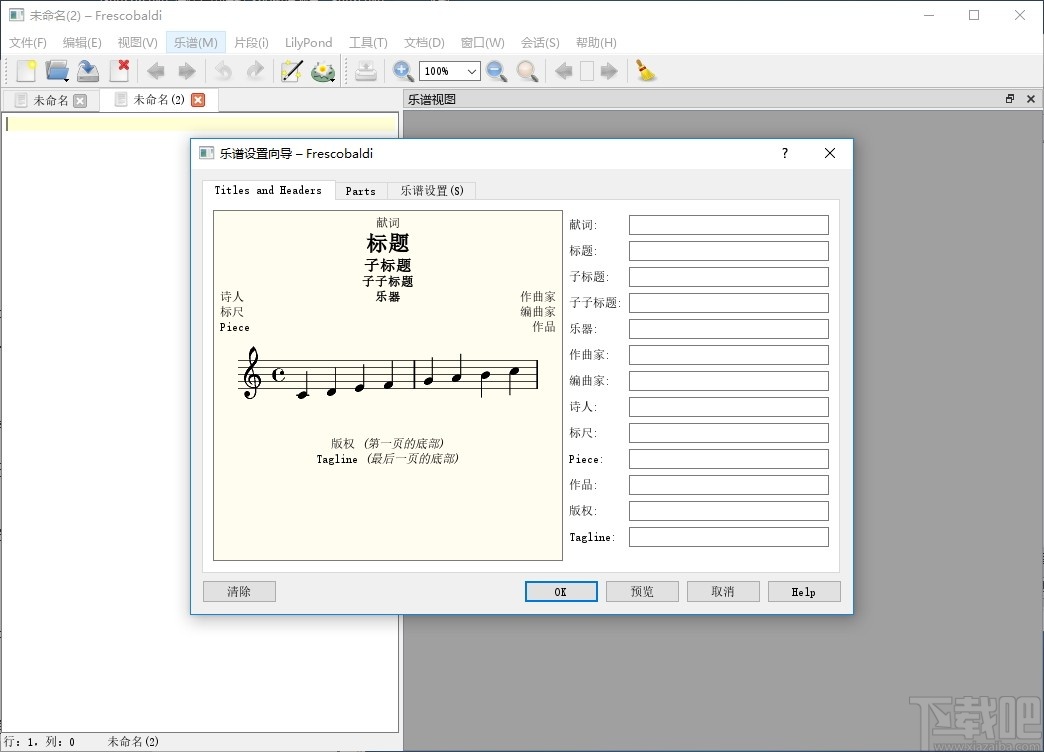Click the 预览 preview button
The width and height of the screenshot is (1044, 752).
tap(642, 592)
